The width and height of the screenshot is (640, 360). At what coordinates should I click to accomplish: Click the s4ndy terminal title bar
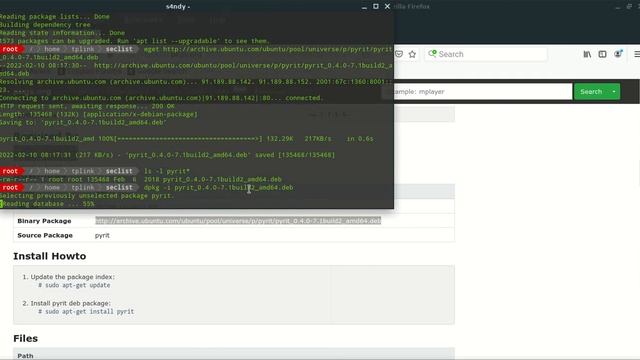[178, 7]
